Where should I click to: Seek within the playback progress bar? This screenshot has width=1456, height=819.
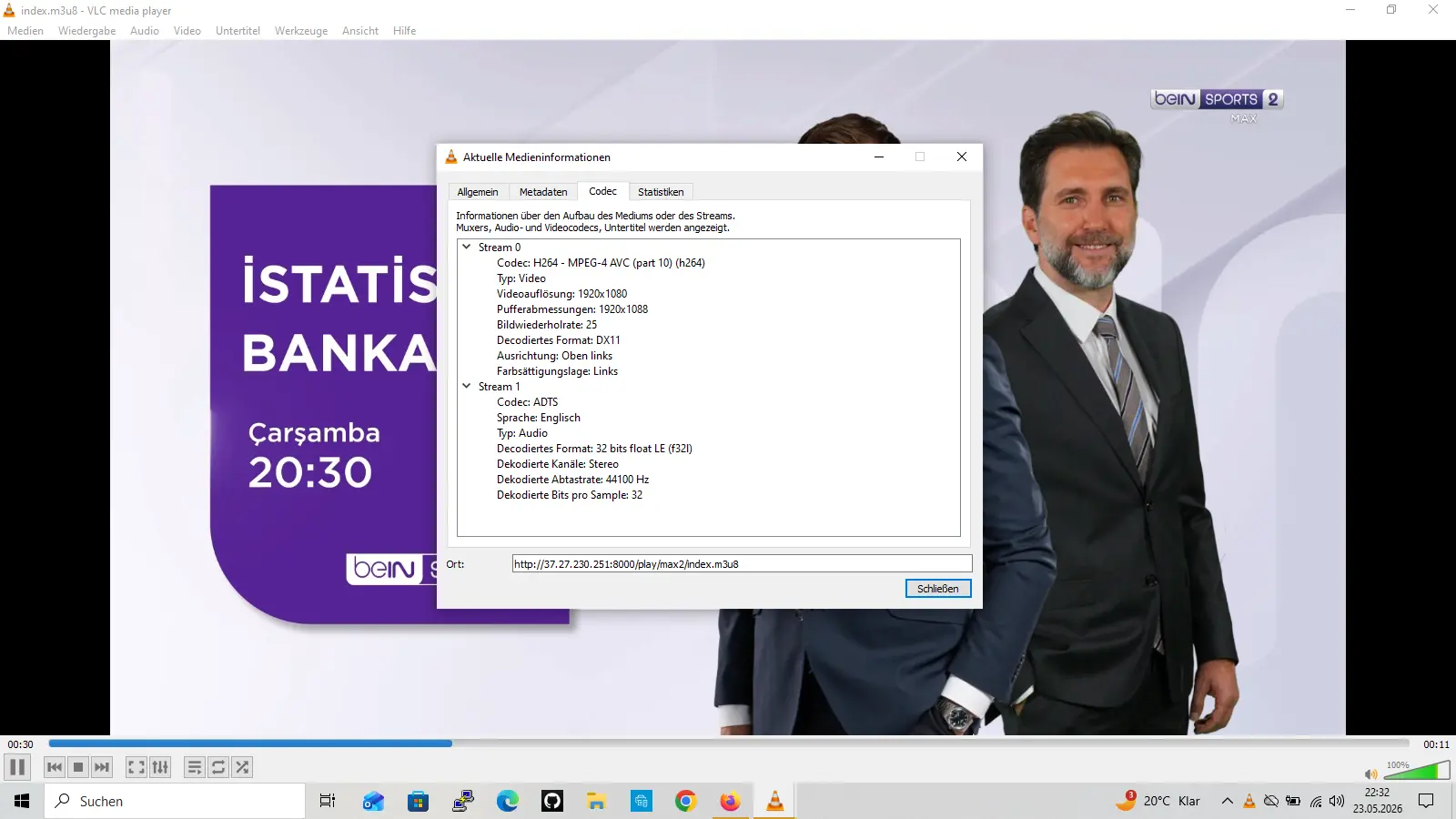tap(728, 743)
